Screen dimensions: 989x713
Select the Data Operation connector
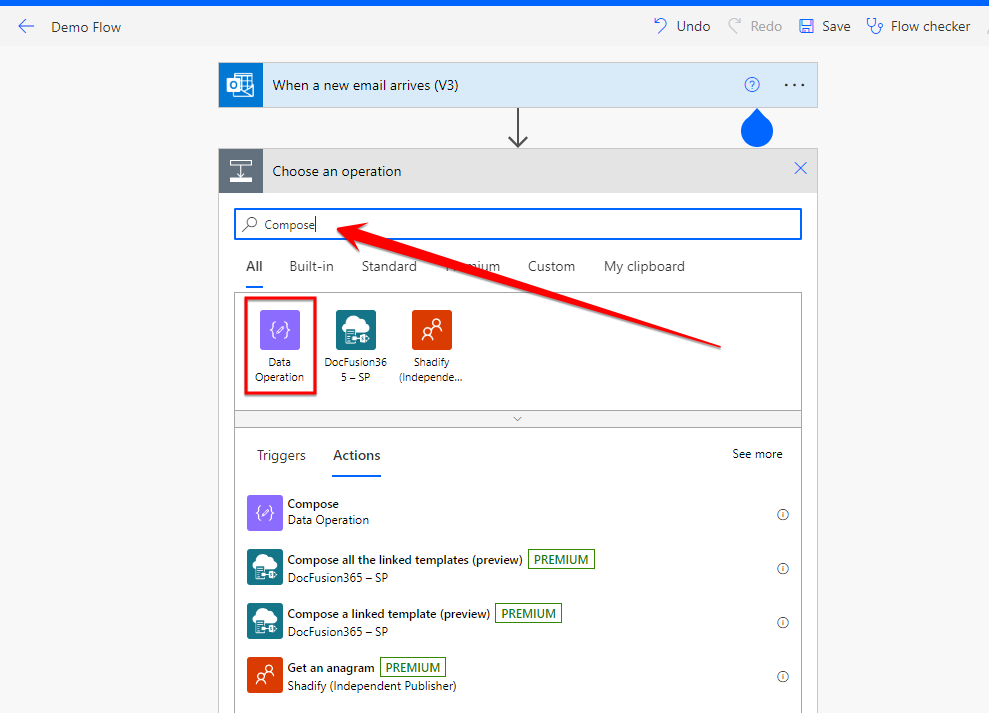(x=280, y=346)
